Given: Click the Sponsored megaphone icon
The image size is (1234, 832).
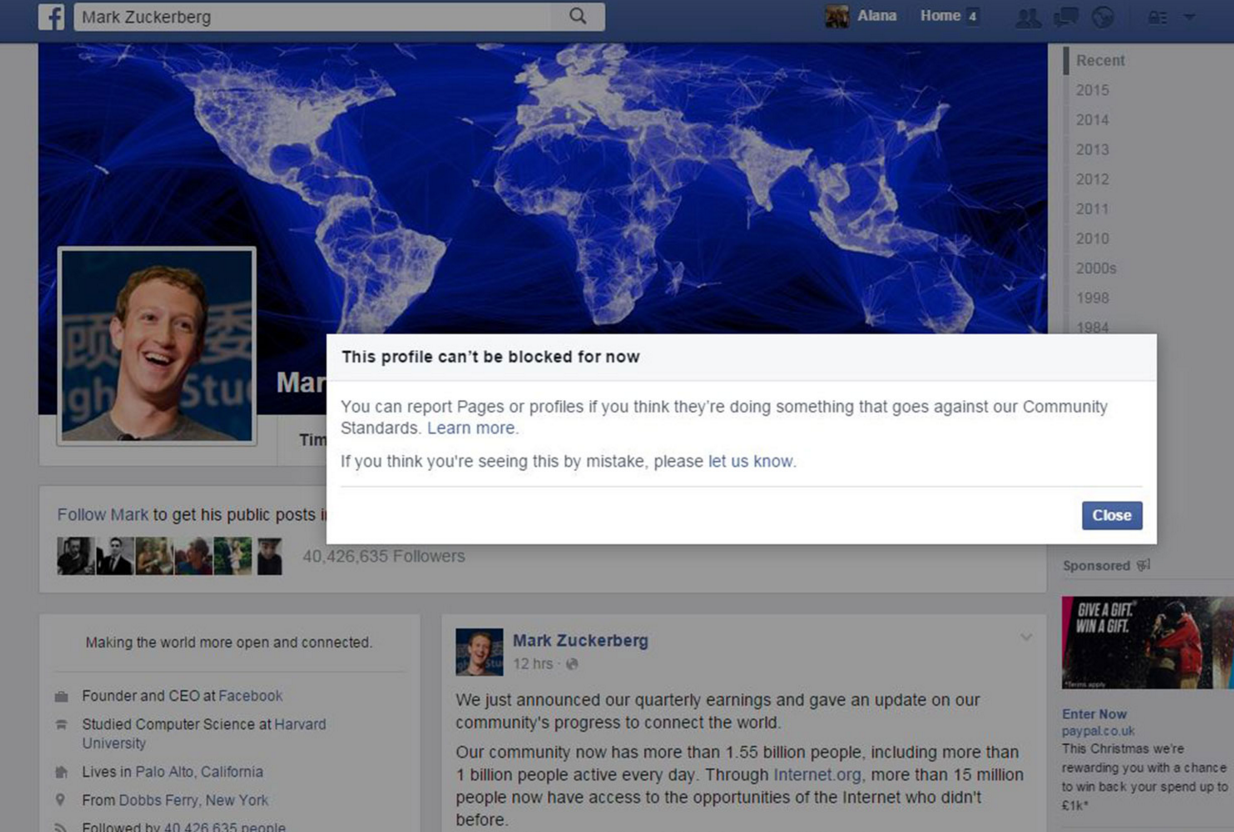Looking at the screenshot, I should (x=1144, y=565).
